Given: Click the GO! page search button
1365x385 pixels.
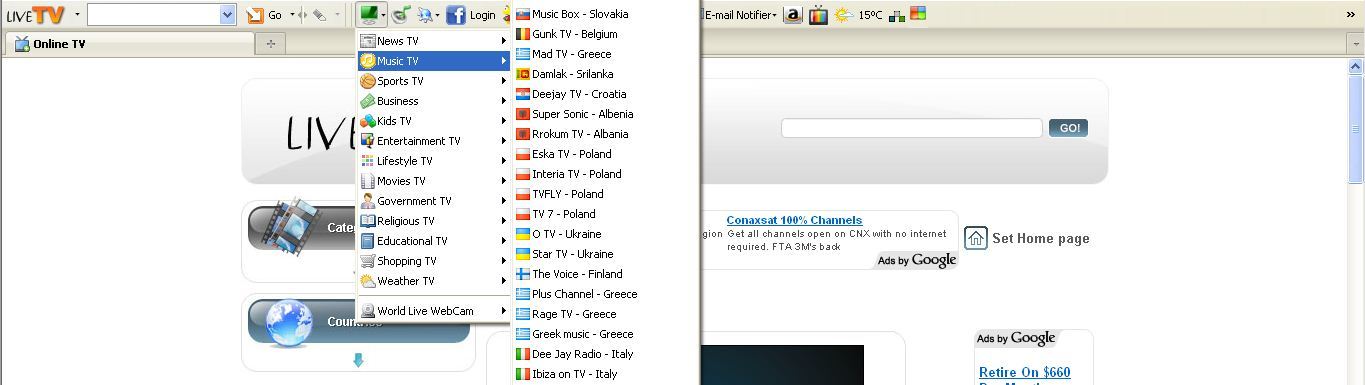Looking at the screenshot, I should tap(1068, 128).
